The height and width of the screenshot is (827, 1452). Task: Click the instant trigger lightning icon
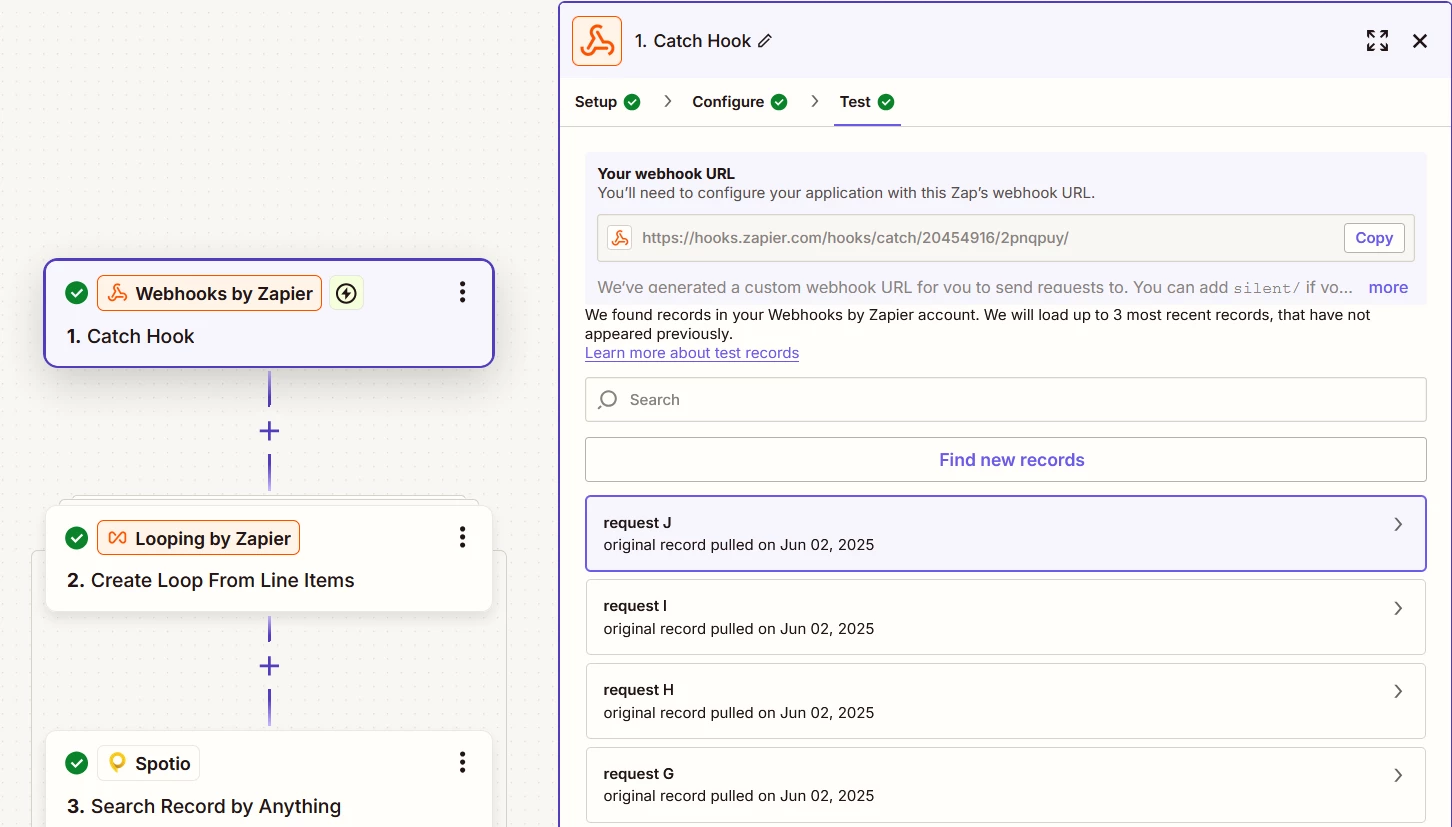pos(346,293)
